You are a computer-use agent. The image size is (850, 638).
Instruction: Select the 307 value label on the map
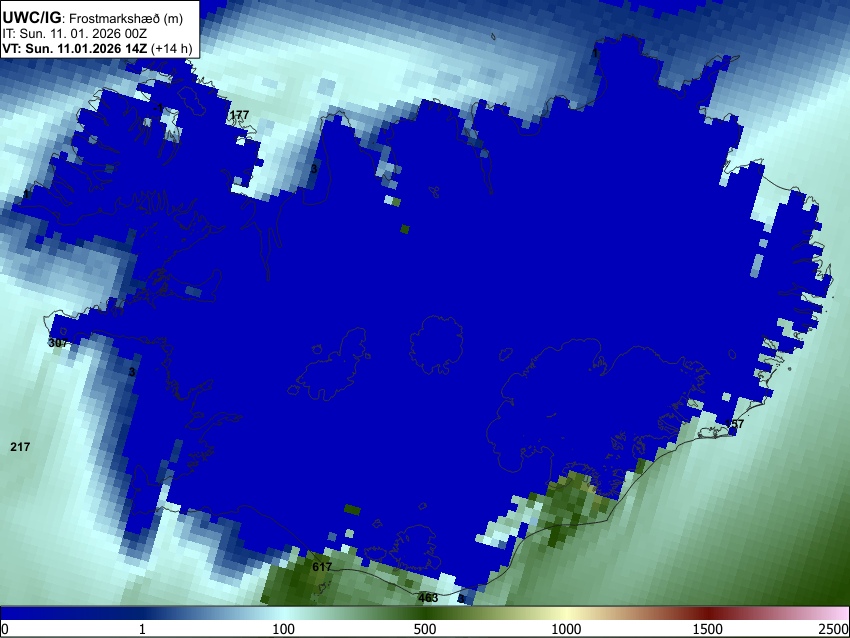pyautogui.click(x=57, y=343)
